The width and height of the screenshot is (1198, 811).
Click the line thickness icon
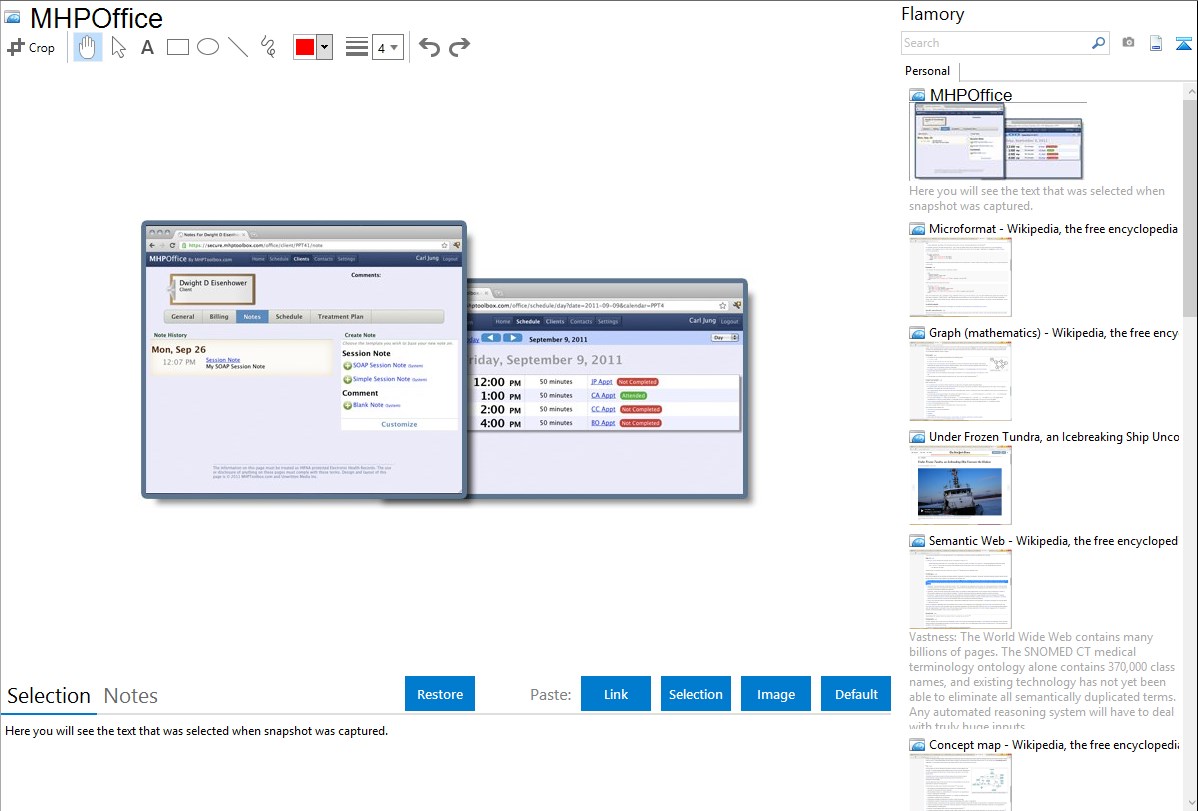357,47
